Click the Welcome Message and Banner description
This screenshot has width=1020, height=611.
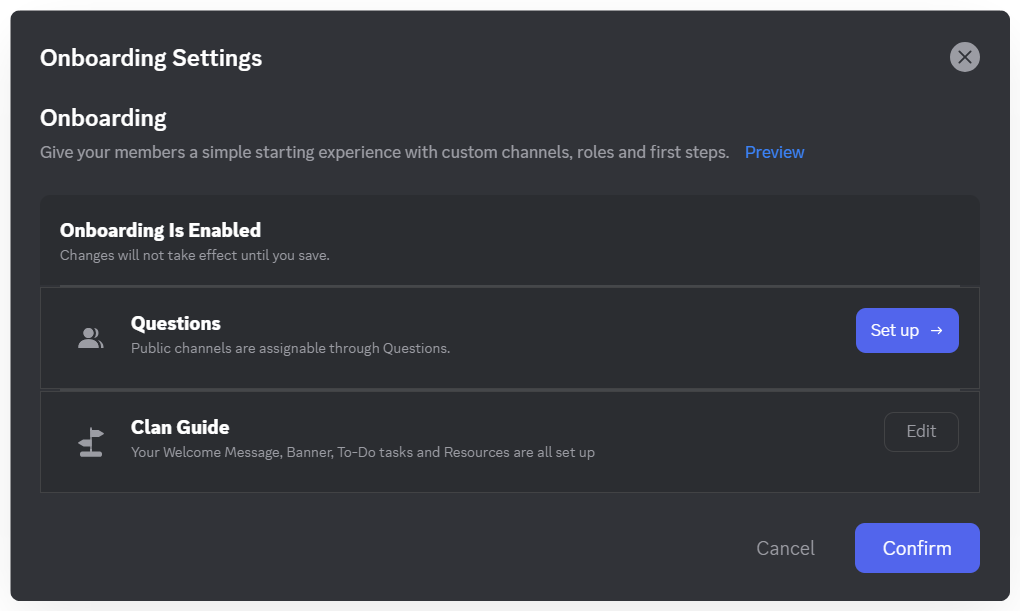click(x=362, y=453)
